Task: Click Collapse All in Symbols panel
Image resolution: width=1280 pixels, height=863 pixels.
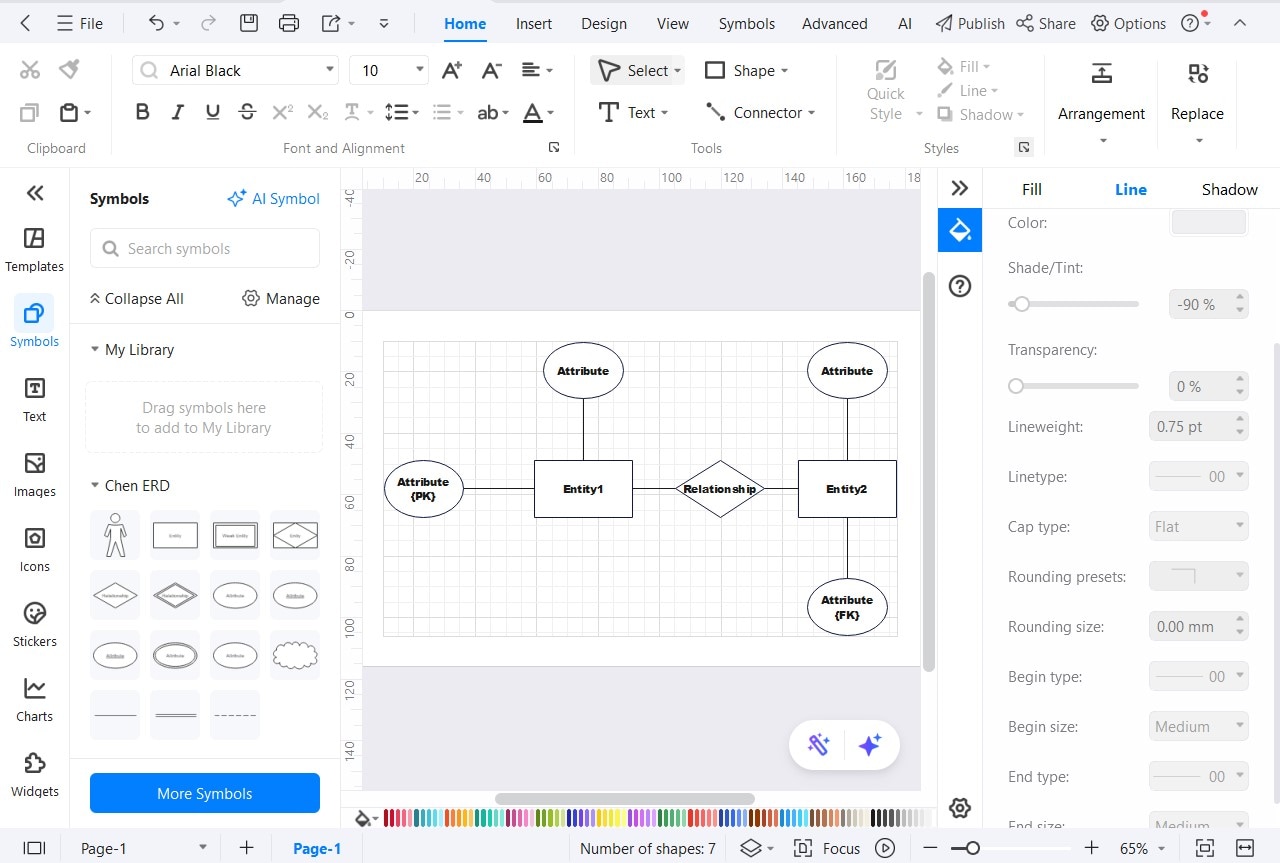Action: tap(137, 298)
